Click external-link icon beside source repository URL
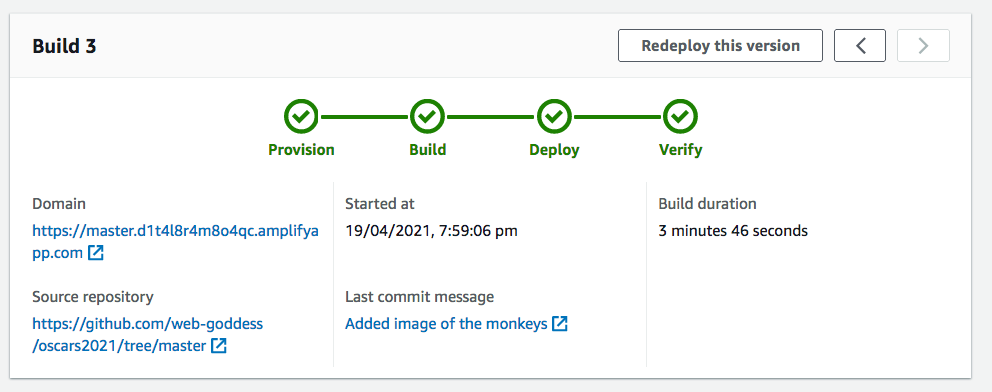 219,346
